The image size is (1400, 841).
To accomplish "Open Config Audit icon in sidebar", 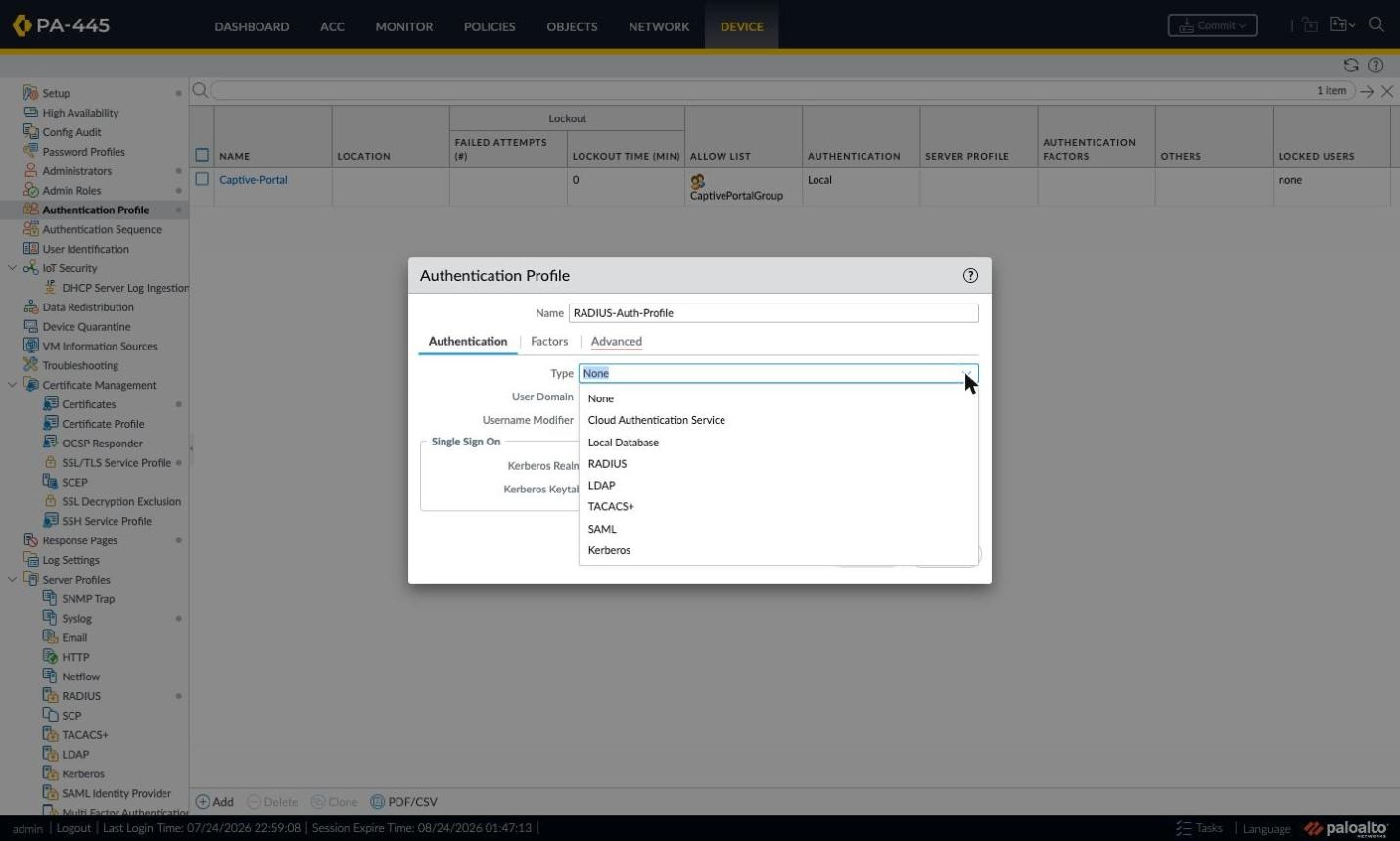I will pos(30,132).
